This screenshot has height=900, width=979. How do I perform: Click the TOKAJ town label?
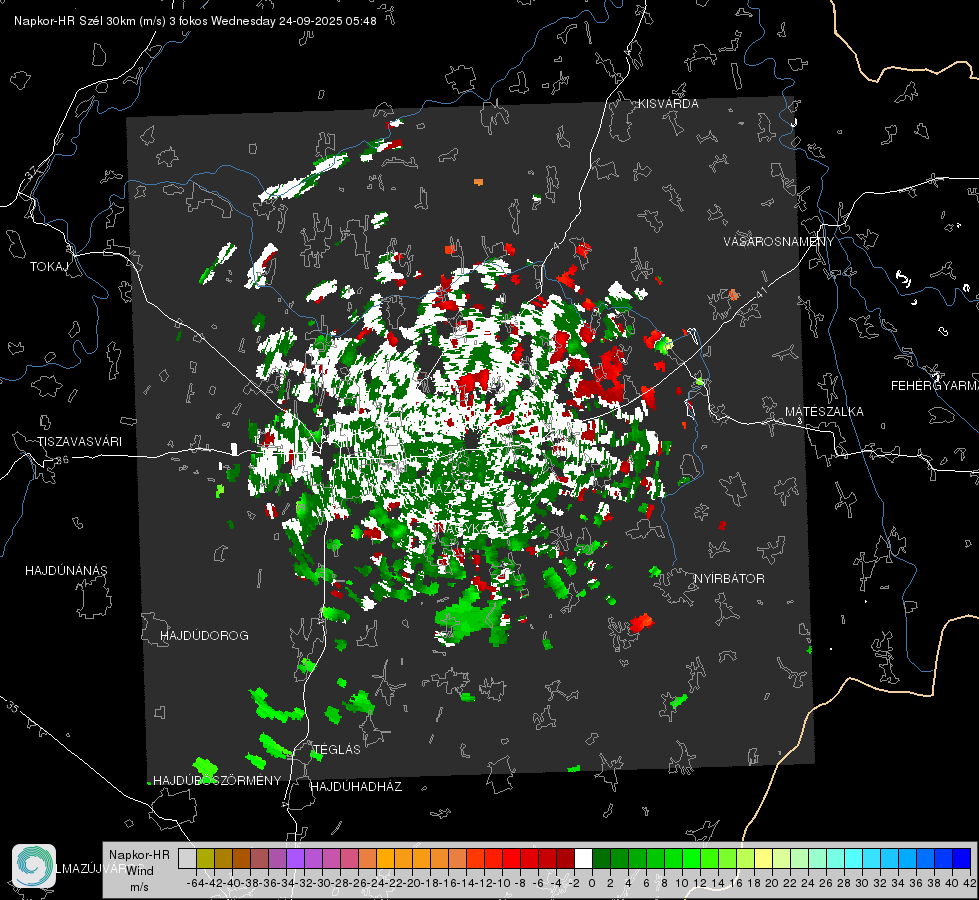49,267
